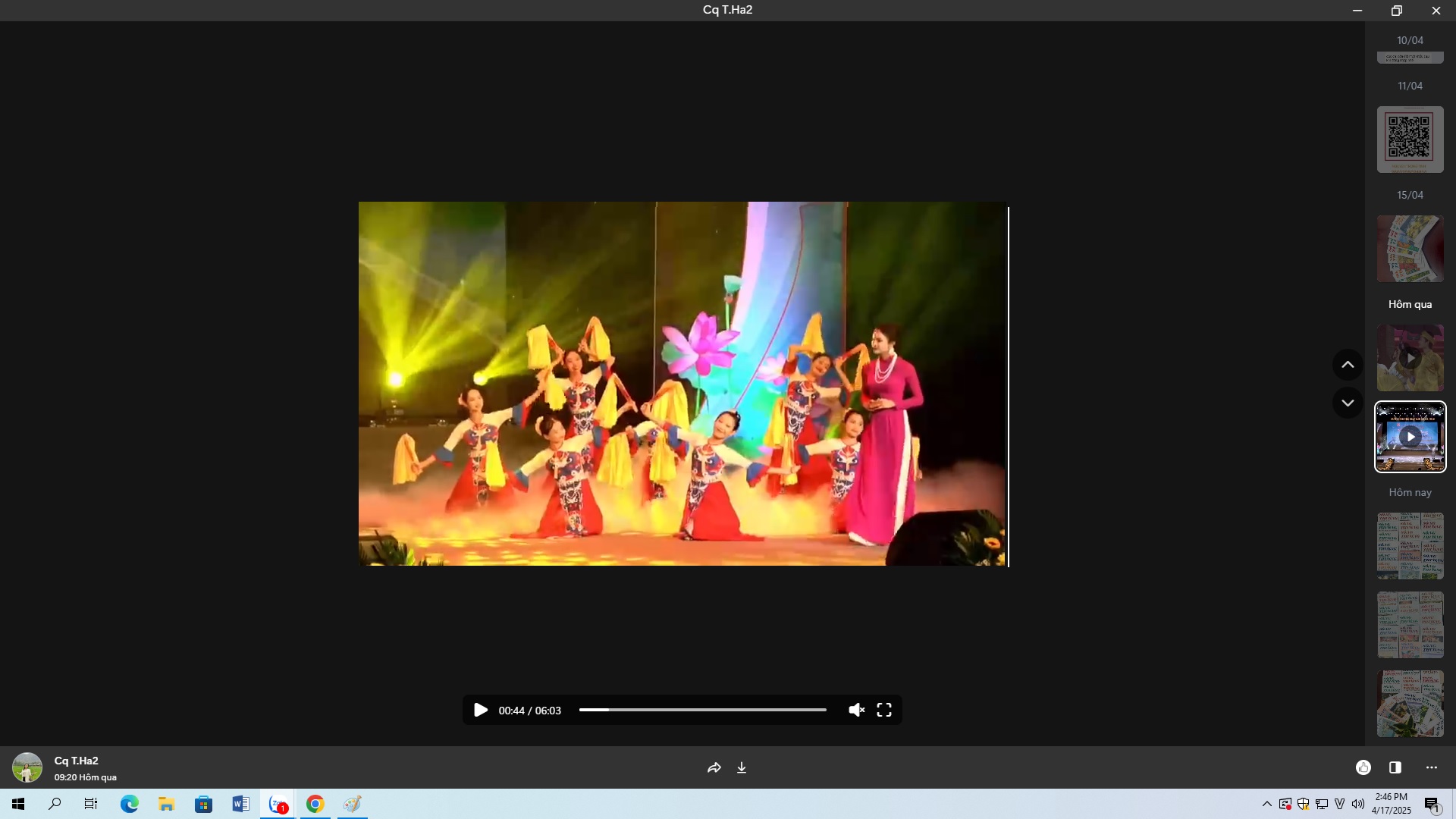Click Cq T.Ha2 sender avatar

click(27, 767)
